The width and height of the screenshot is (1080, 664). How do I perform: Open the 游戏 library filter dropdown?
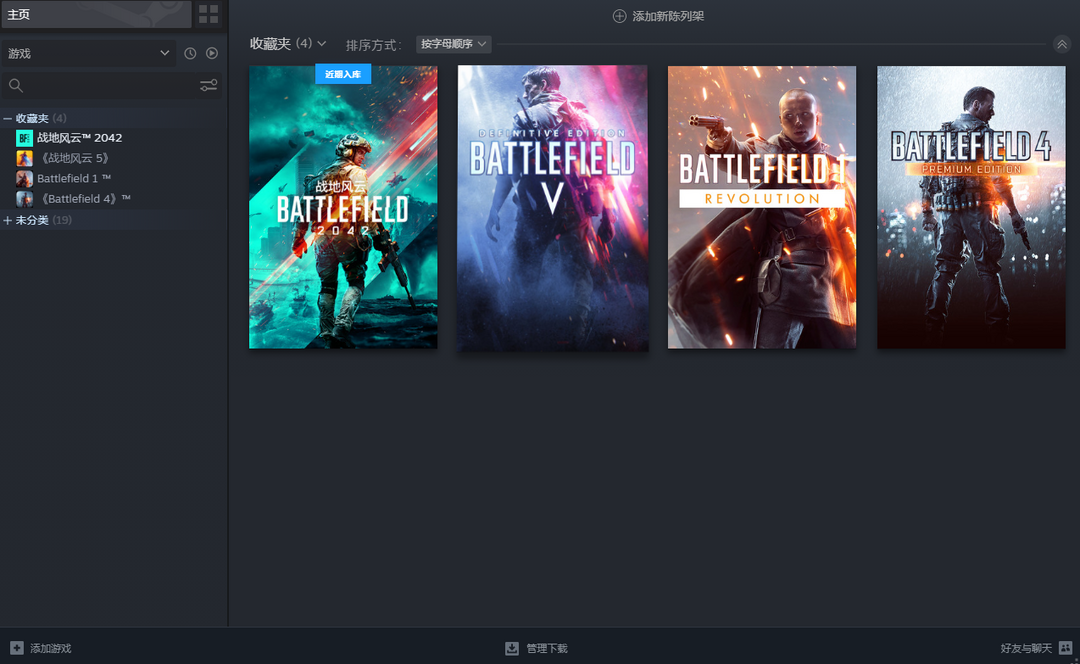coord(88,53)
